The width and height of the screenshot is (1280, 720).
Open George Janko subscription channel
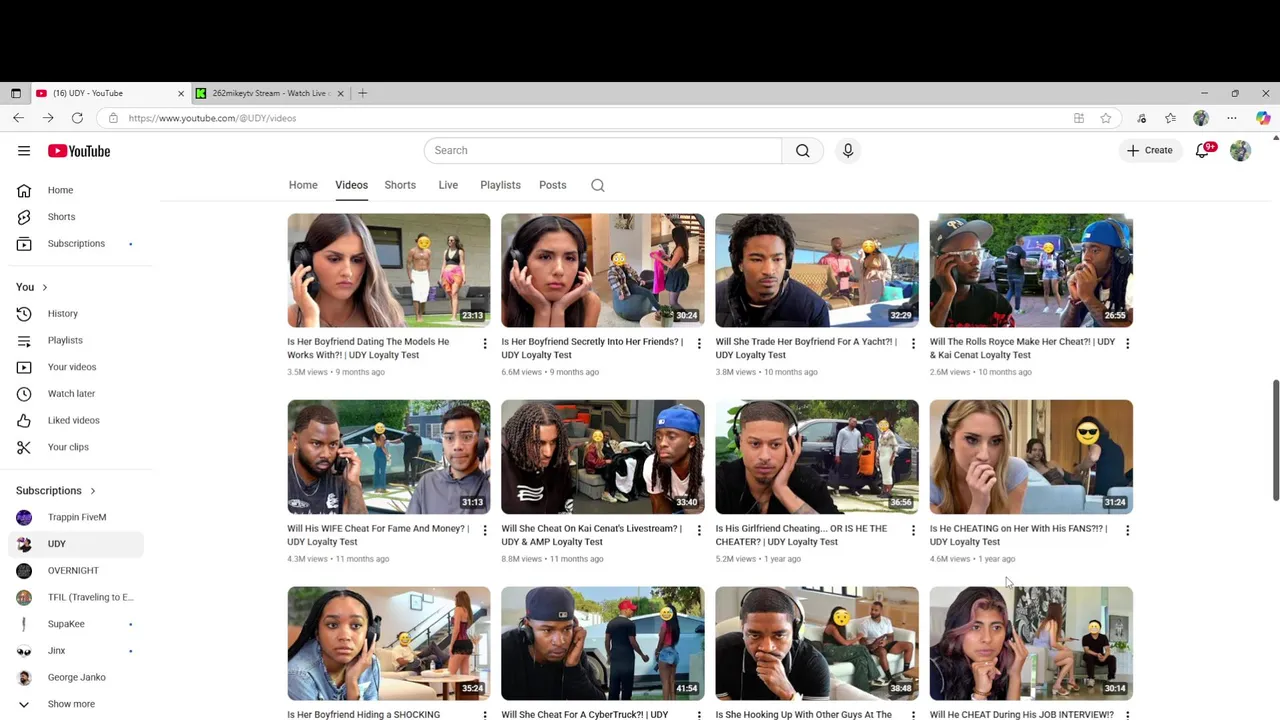[x=76, y=677]
